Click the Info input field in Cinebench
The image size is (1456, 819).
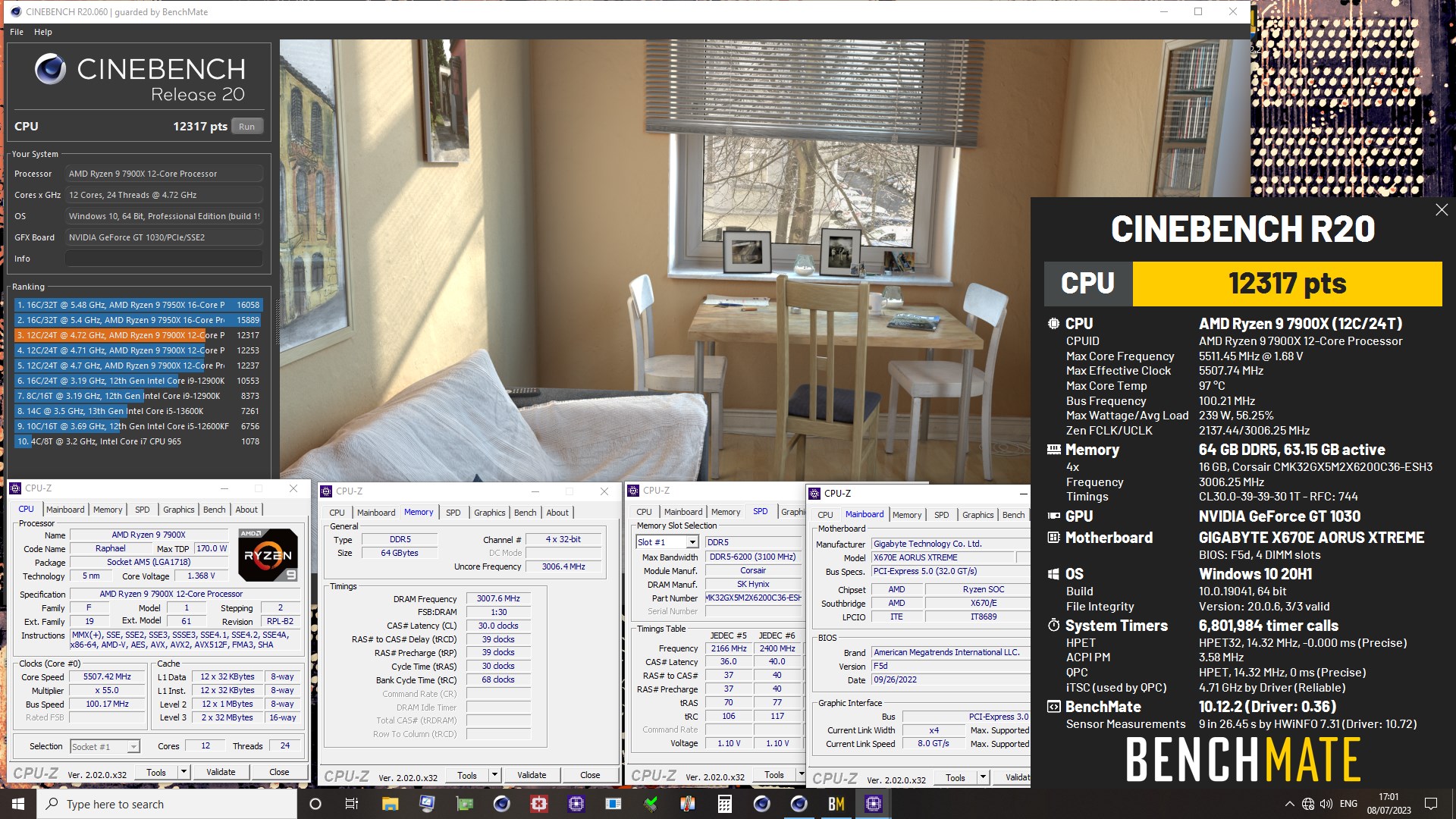pyautogui.click(x=164, y=259)
